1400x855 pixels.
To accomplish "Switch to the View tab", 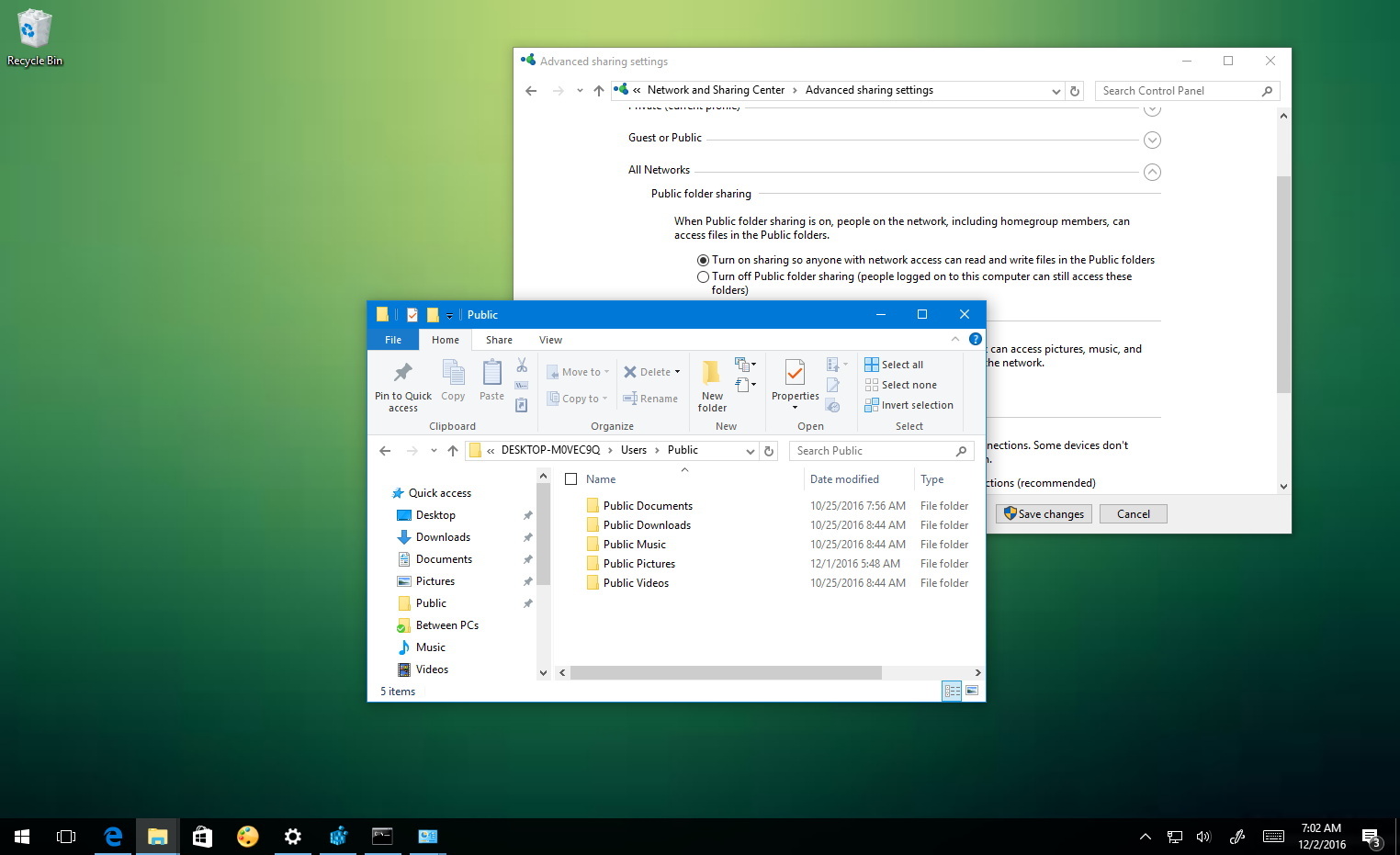I will [x=550, y=339].
